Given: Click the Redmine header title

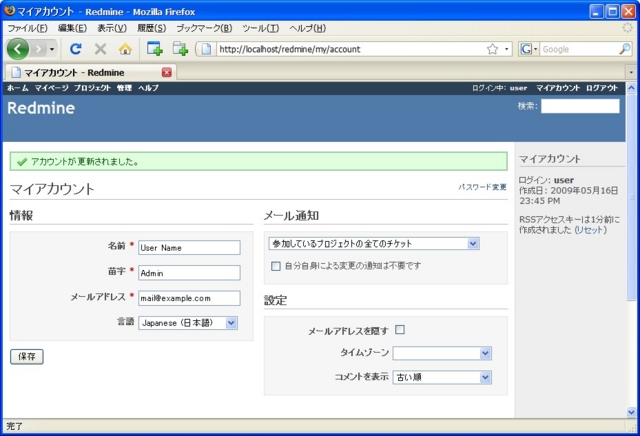Looking at the screenshot, I should click(x=41, y=108).
